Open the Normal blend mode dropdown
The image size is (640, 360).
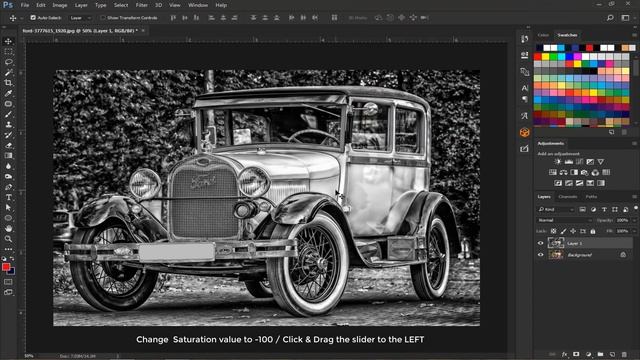click(x=564, y=220)
